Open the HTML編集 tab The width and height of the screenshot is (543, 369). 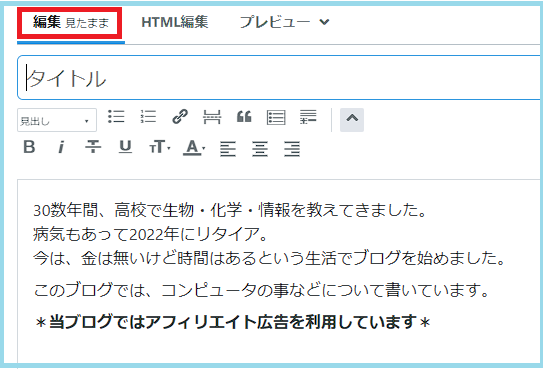point(175,22)
